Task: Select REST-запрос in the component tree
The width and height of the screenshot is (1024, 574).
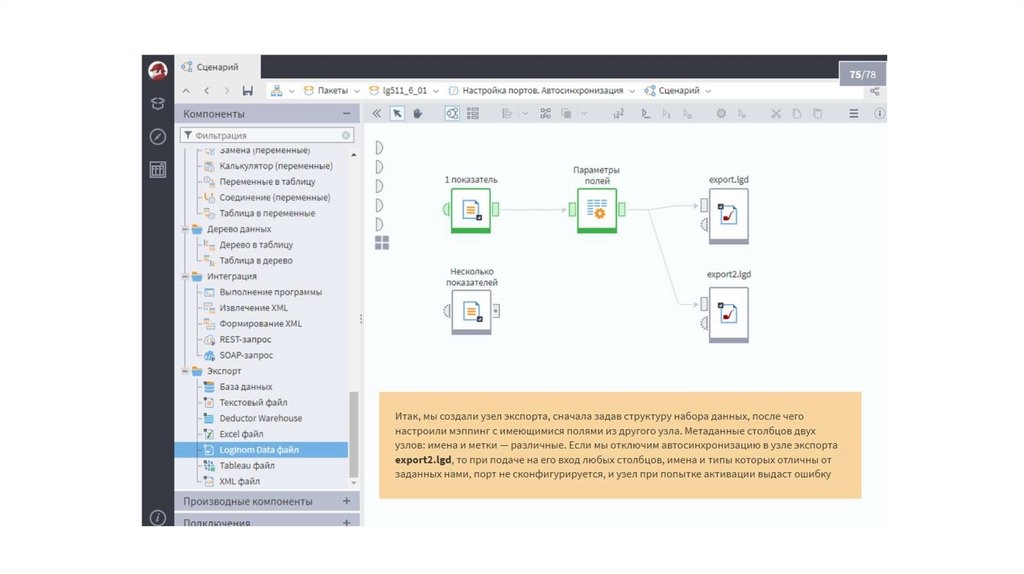Action: [245, 339]
